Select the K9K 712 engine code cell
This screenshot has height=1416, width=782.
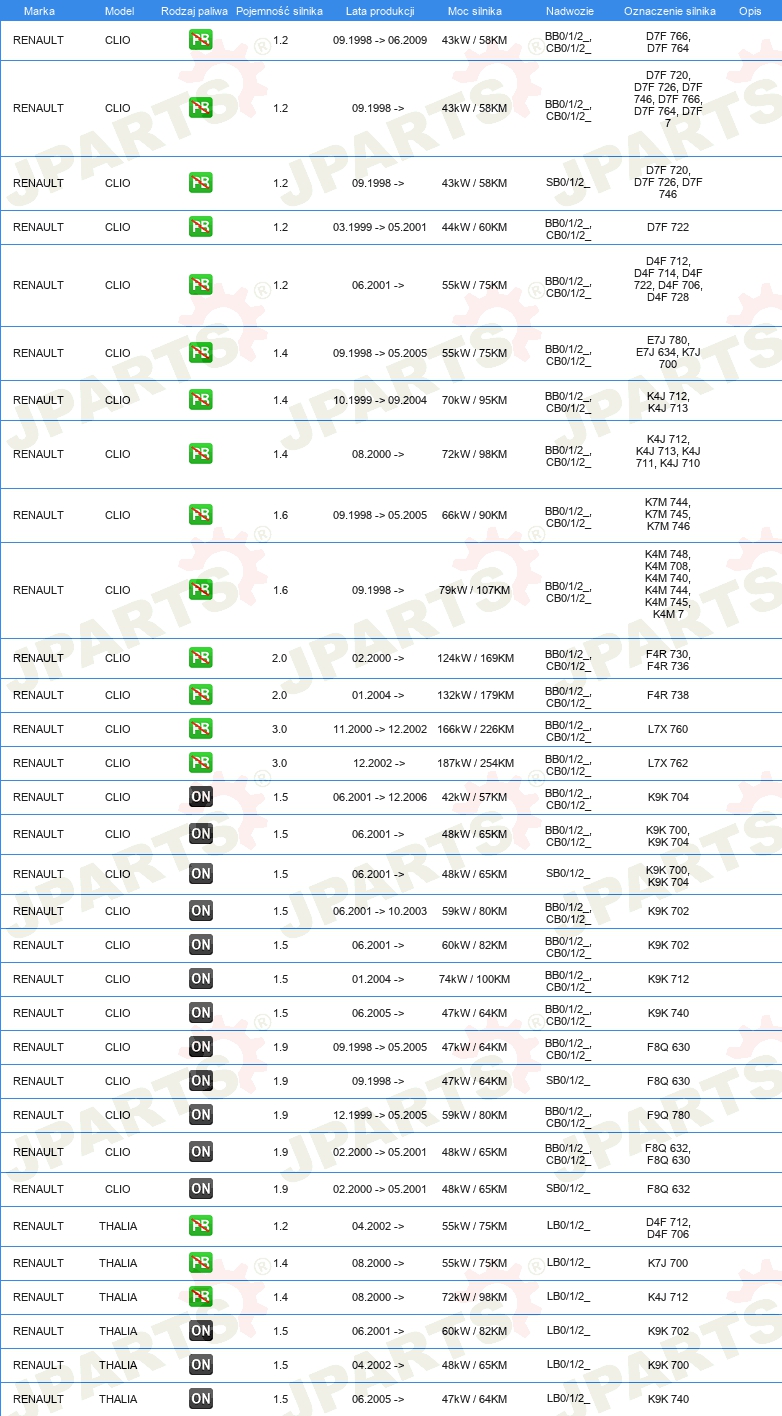tap(668, 979)
